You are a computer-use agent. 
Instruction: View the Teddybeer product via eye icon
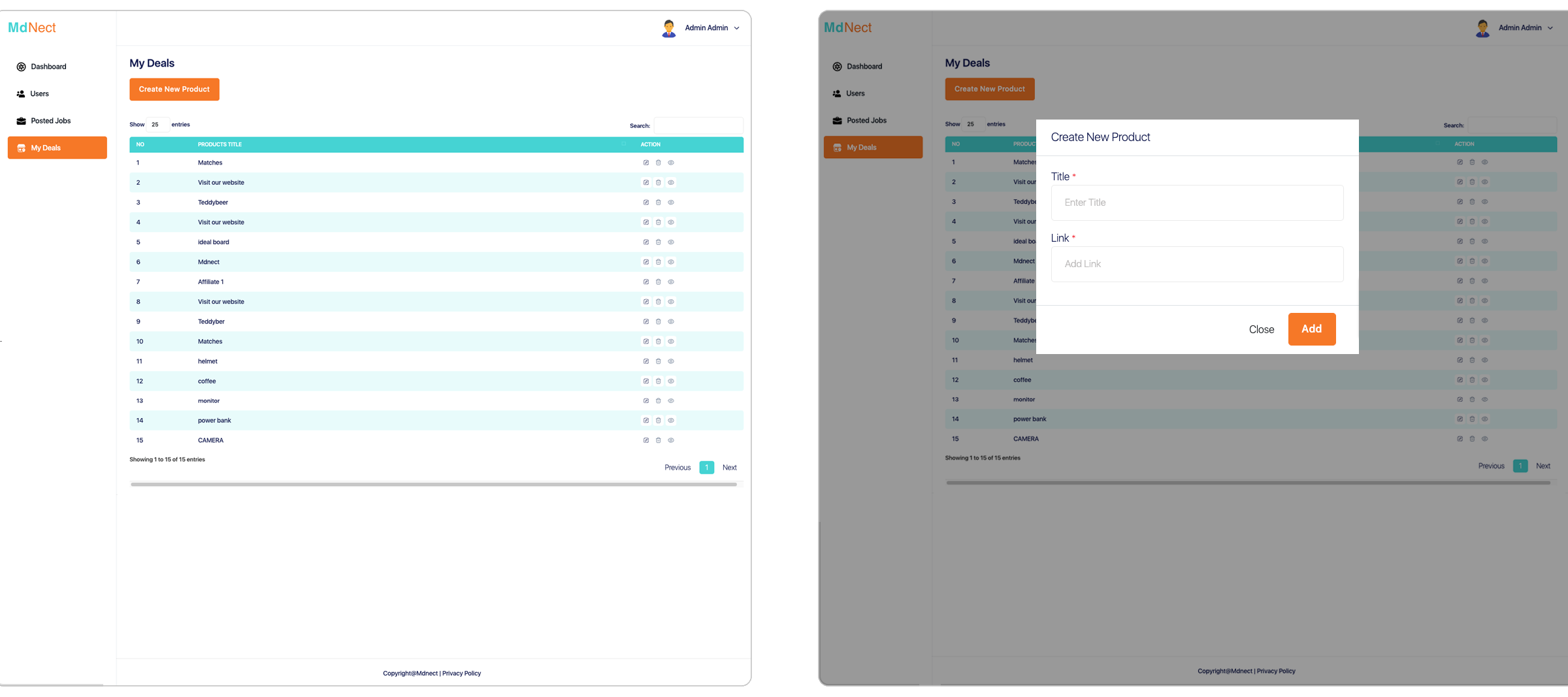(671, 202)
